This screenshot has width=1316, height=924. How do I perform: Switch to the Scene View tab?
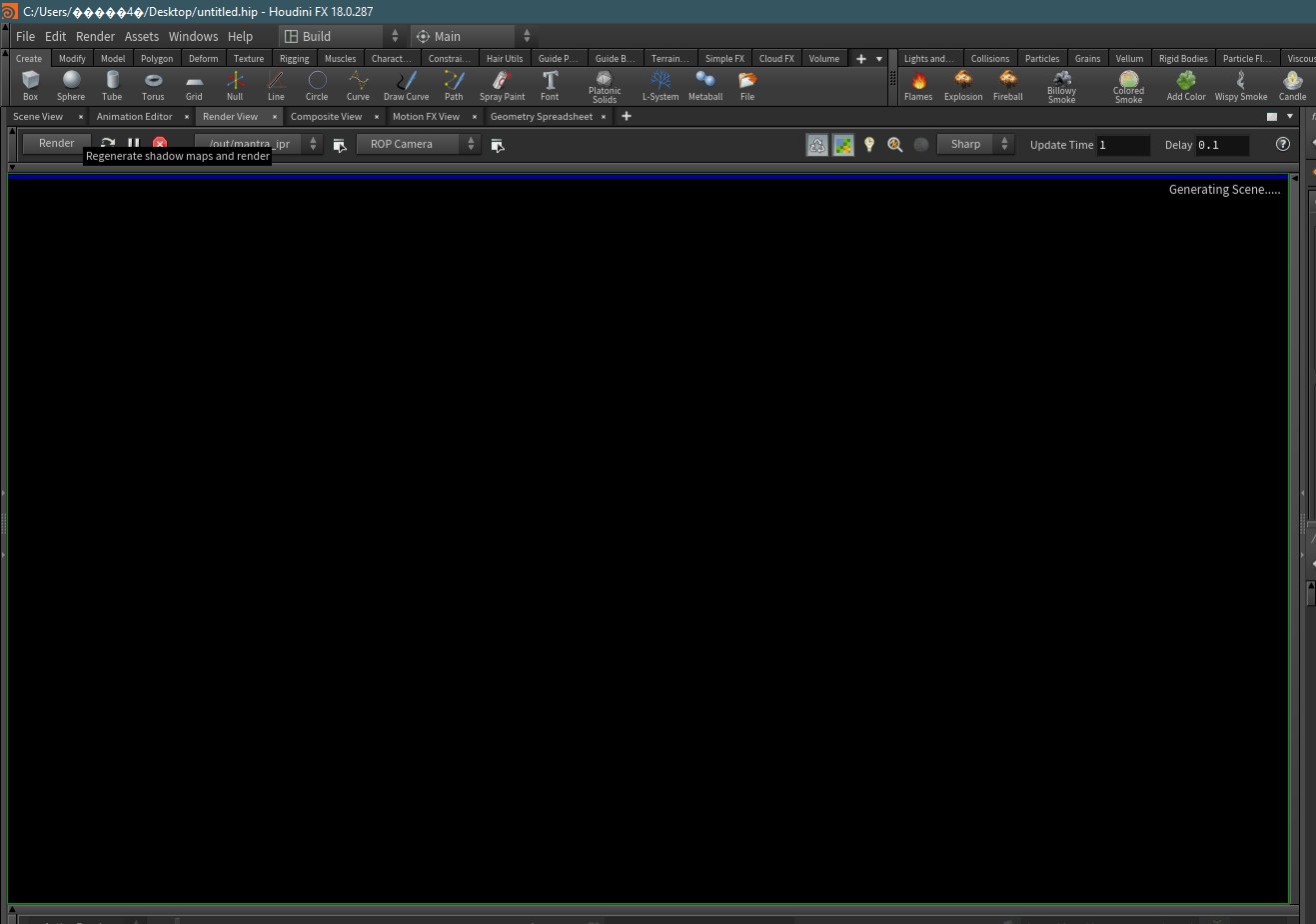[x=38, y=117]
